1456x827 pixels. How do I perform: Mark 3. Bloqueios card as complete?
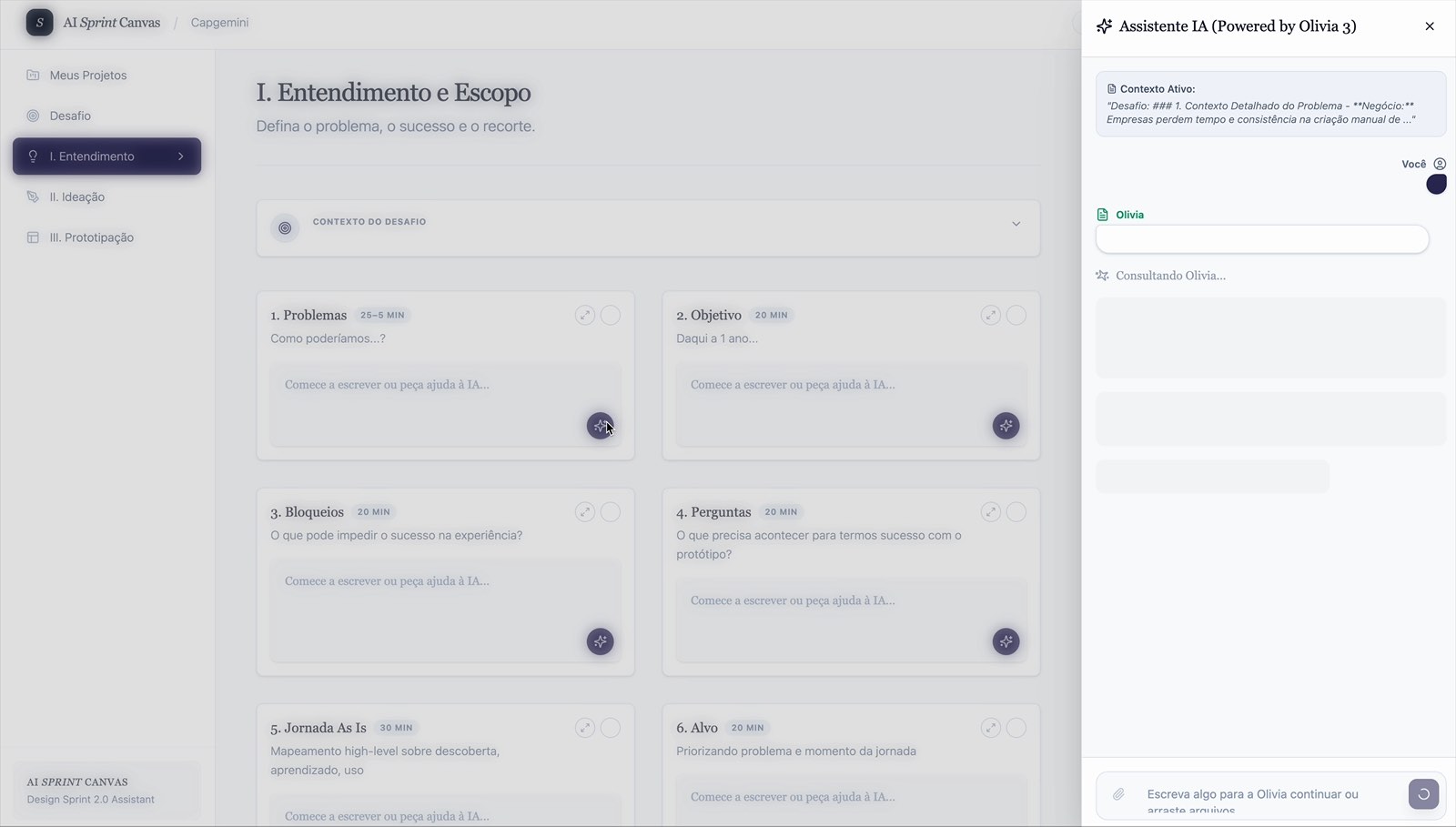pyautogui.click(x=611, y=512)
